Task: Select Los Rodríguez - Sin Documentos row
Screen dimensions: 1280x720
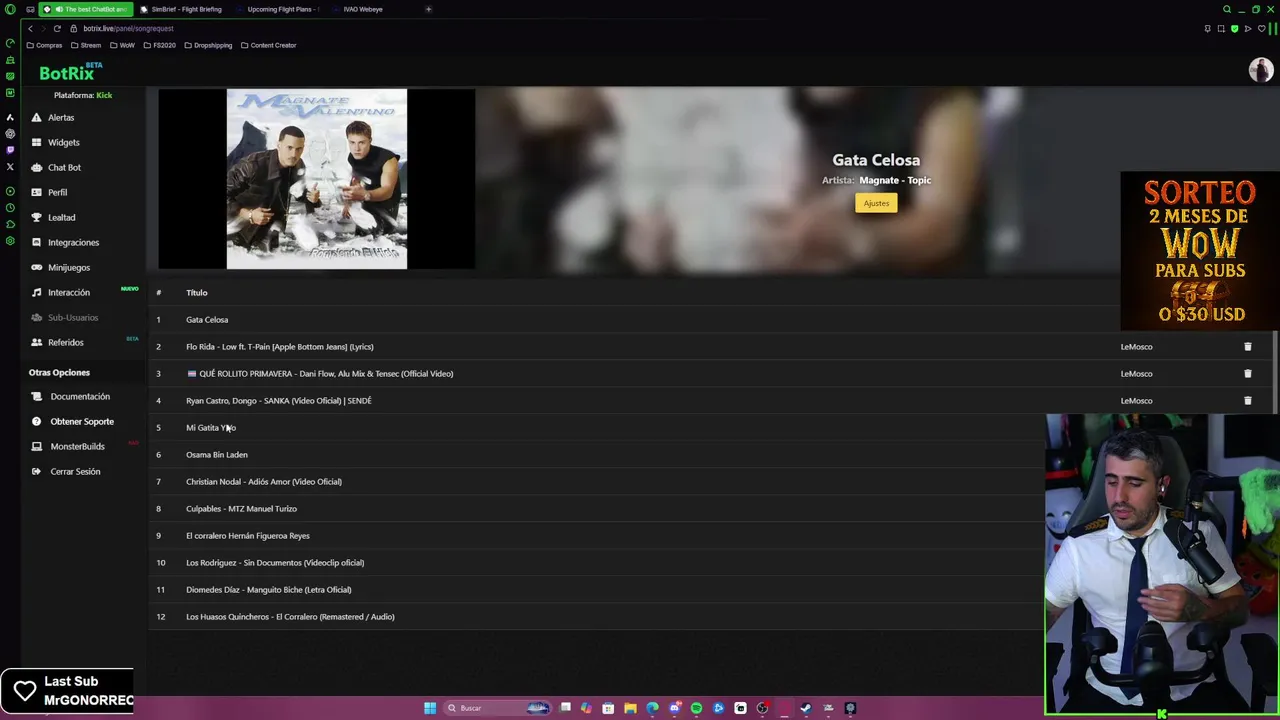Action: (x=596, y=563)
